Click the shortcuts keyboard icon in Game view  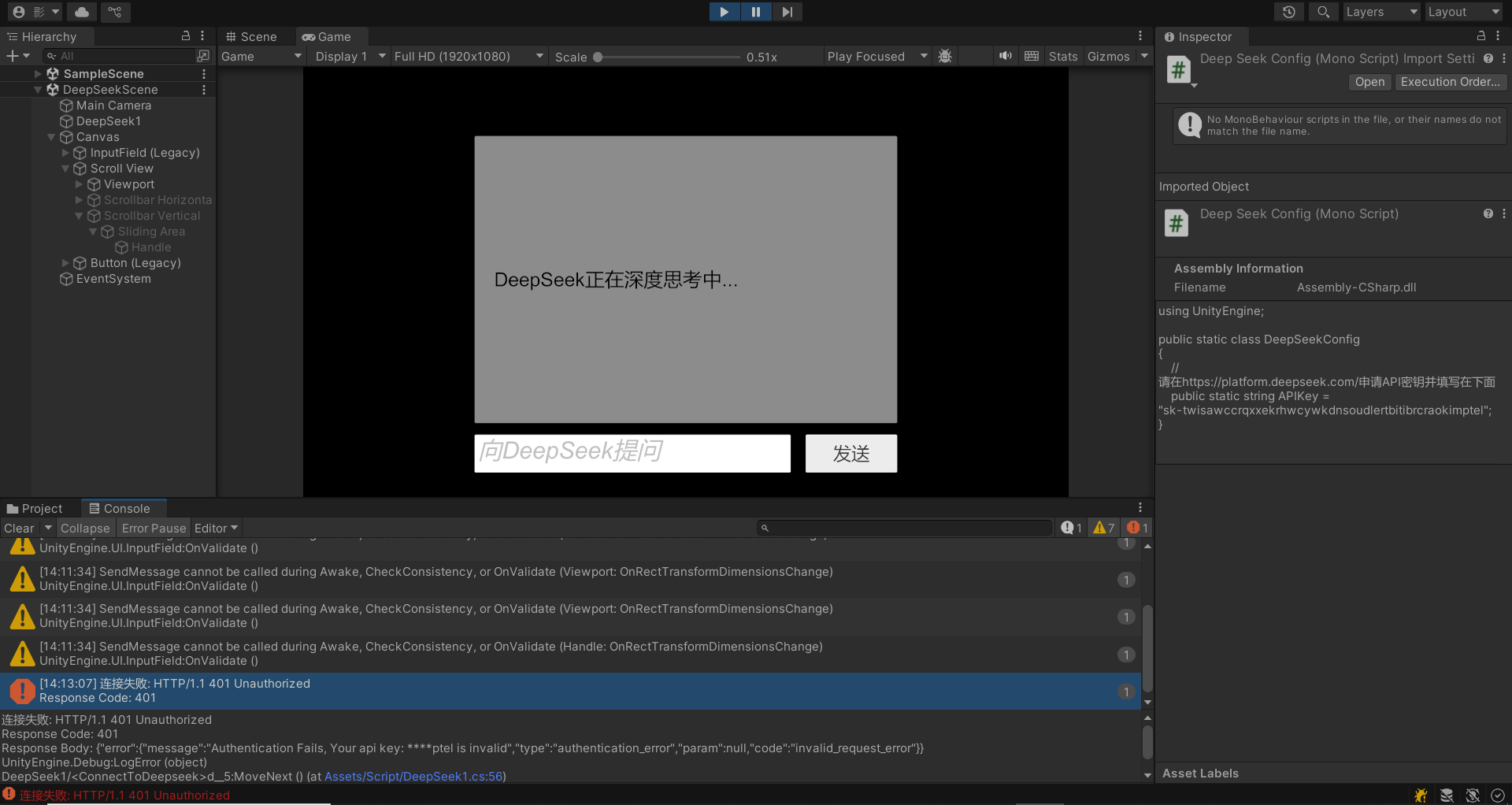(x=1032, y=56)
